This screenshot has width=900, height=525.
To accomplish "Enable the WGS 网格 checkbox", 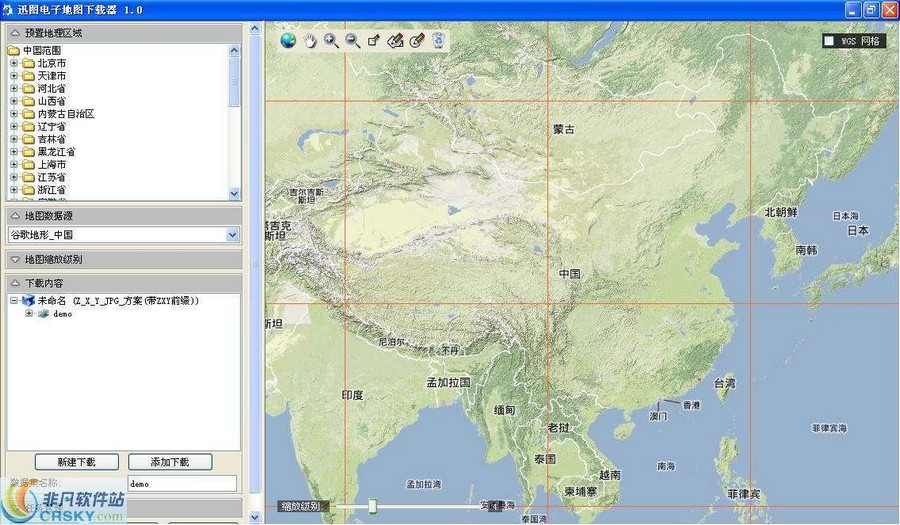I will 829,41.
